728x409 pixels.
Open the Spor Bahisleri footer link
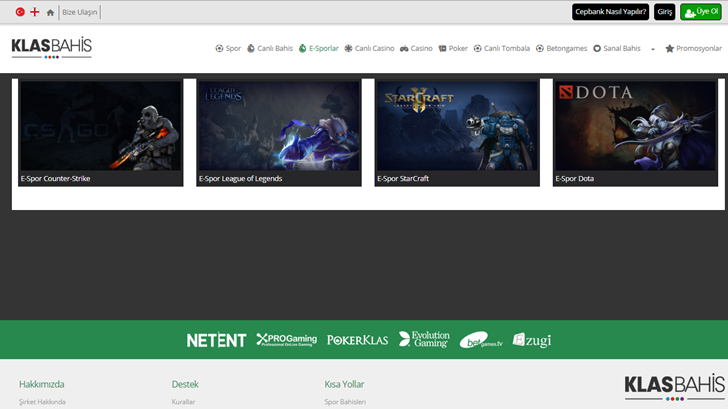(345, 402)
